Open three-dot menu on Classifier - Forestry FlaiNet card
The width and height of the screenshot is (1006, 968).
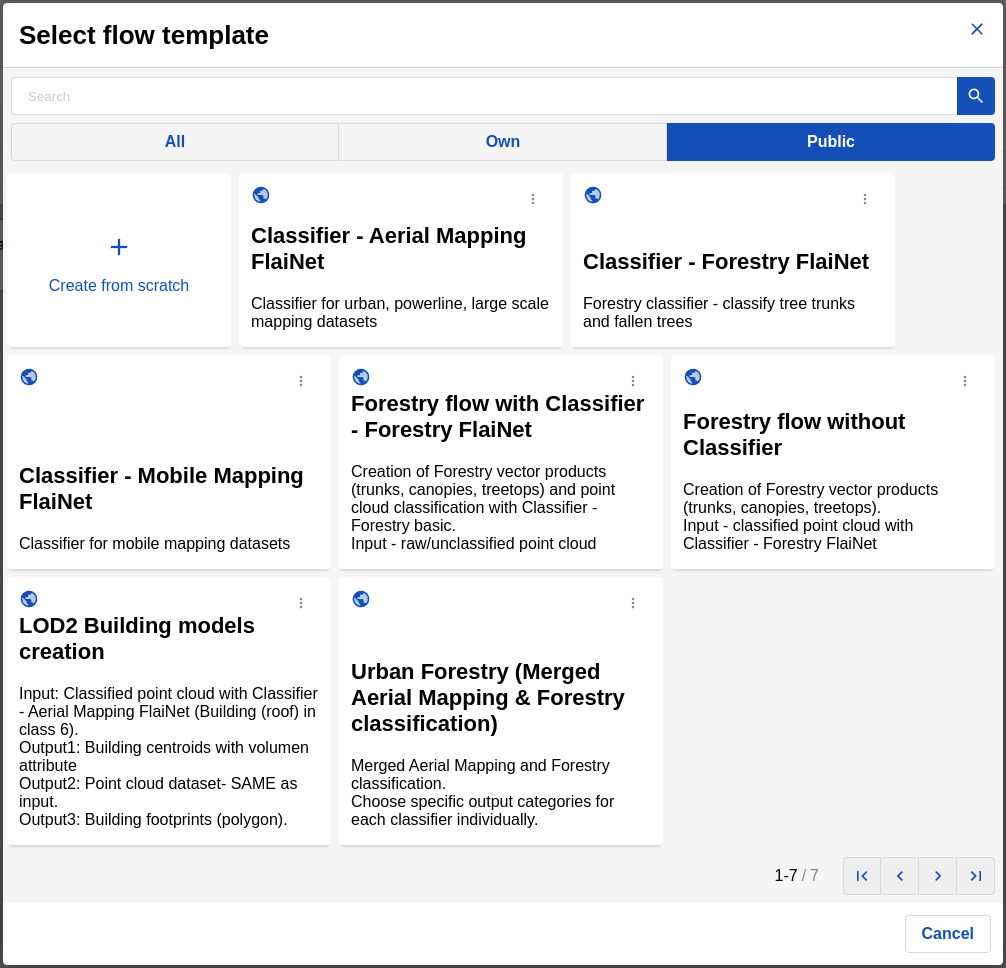click(x=865, y=199)
